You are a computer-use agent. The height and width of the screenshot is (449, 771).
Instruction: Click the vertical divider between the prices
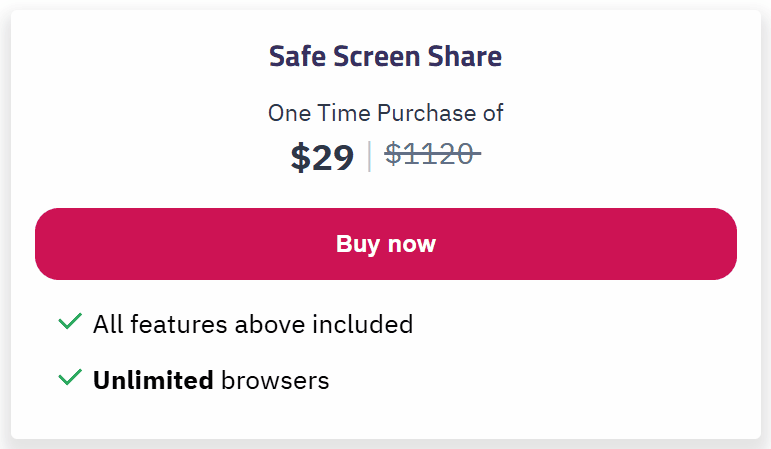pos(370,156)
